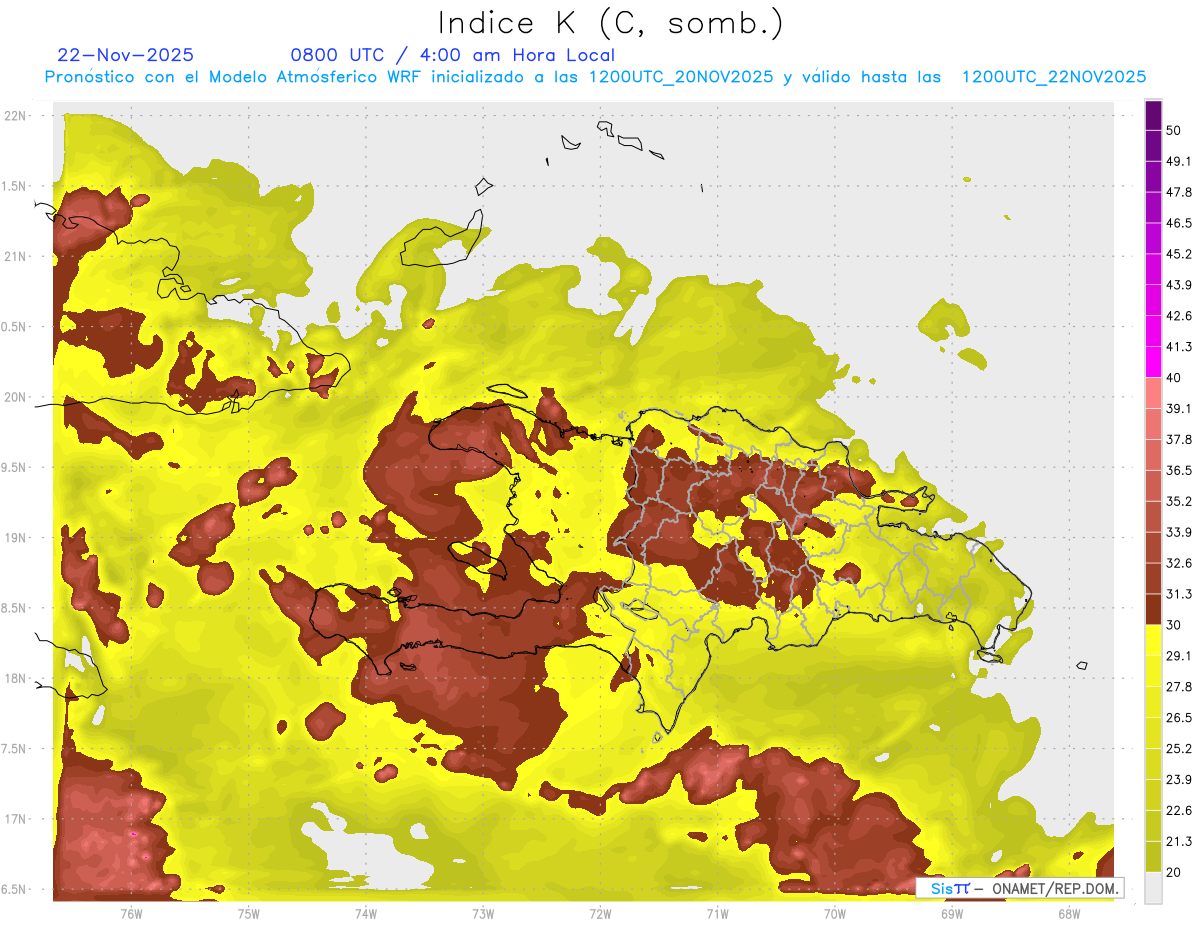Image resolution: width=1200 pixels, height=927 pixels.
Task: Click the colorbar label "27.8"
Action: coord(1178,686)
